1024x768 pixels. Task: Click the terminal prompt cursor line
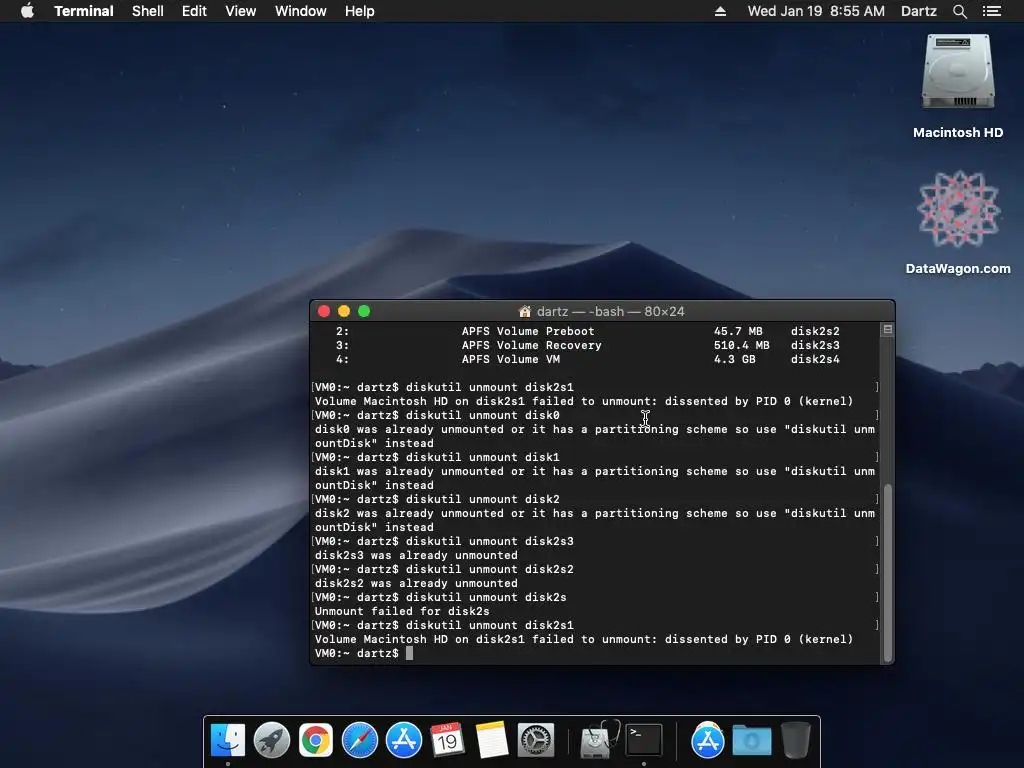[364, 653]
